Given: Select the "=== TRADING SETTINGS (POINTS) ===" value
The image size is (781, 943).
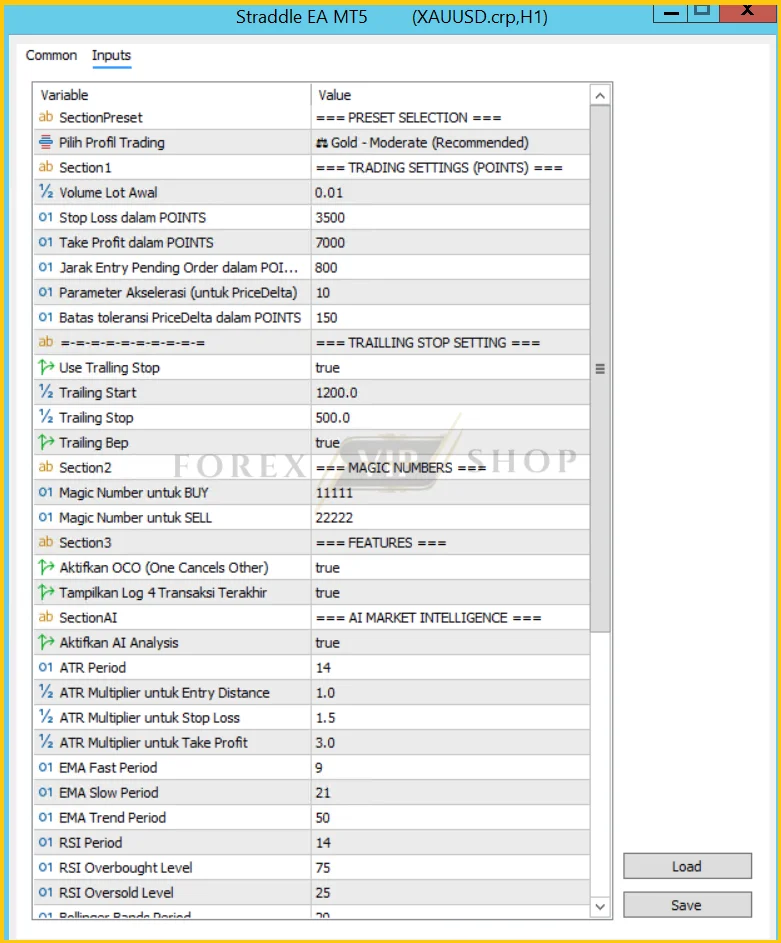Looking at the screenshot, I should tap(439, 167).
